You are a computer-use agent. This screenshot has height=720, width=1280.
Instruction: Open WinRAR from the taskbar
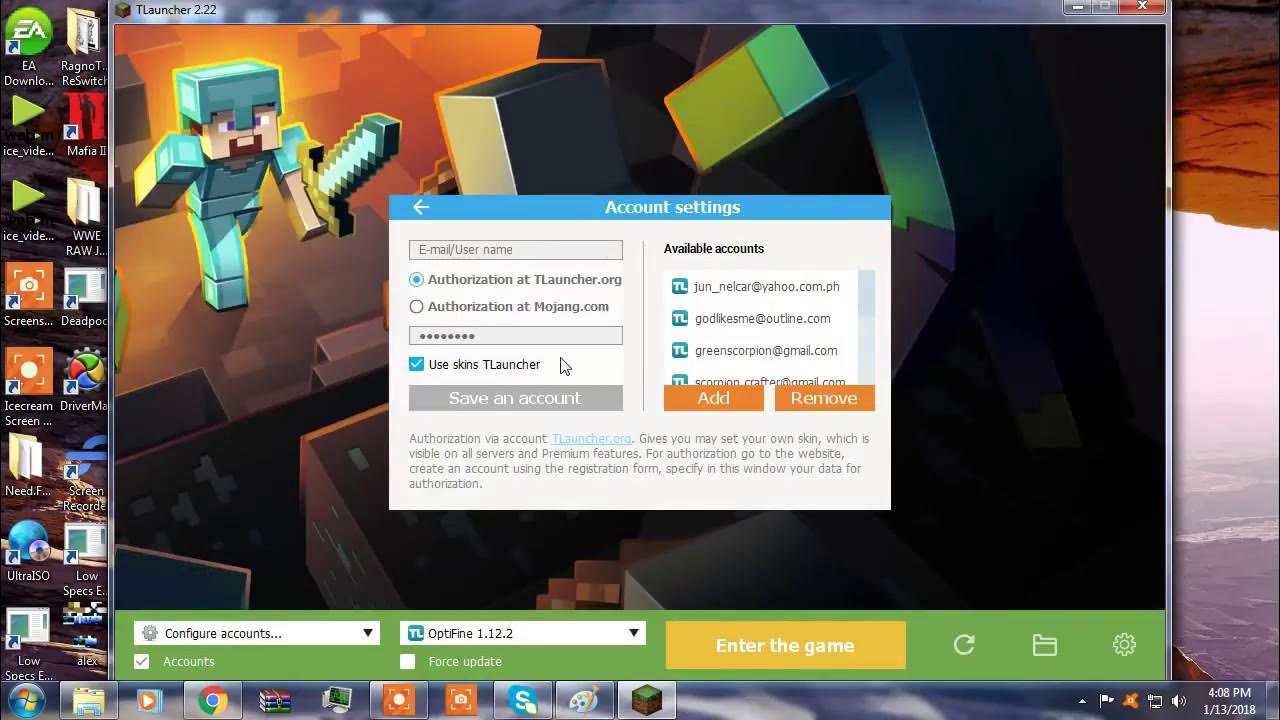tap(274, 700)
